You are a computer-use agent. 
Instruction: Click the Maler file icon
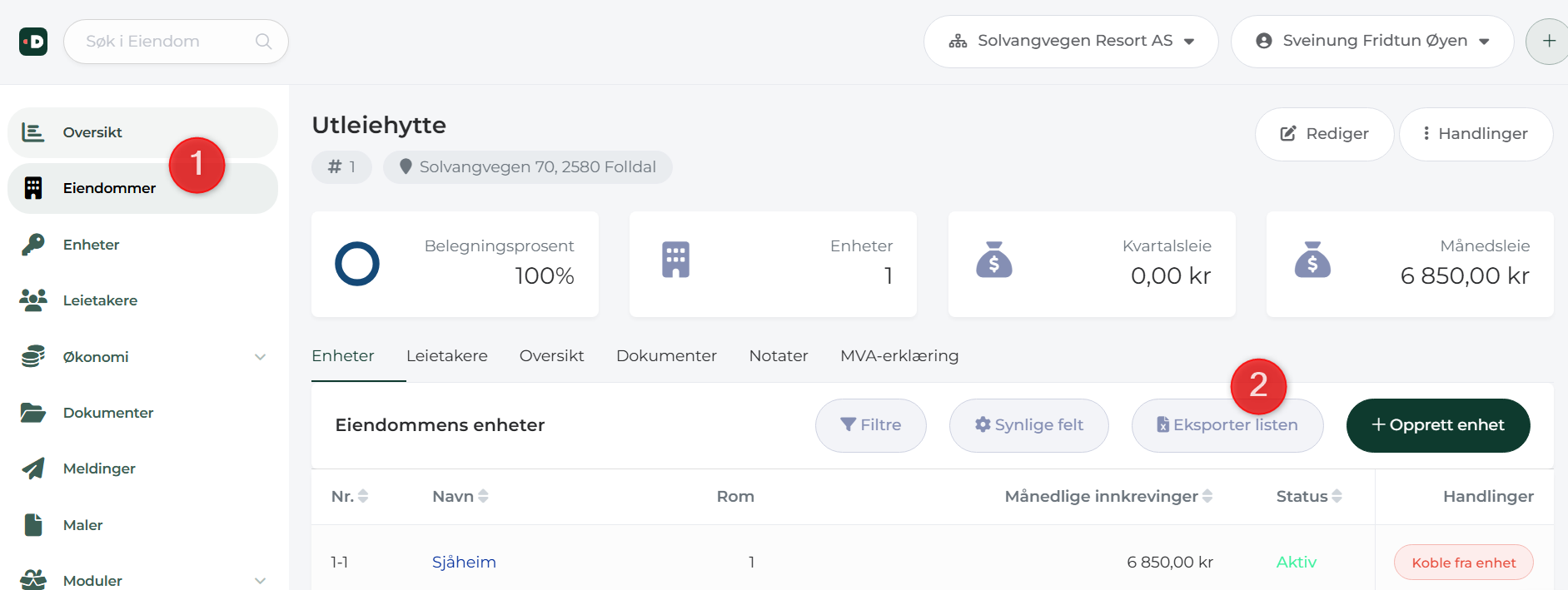(x=33, y=525)
